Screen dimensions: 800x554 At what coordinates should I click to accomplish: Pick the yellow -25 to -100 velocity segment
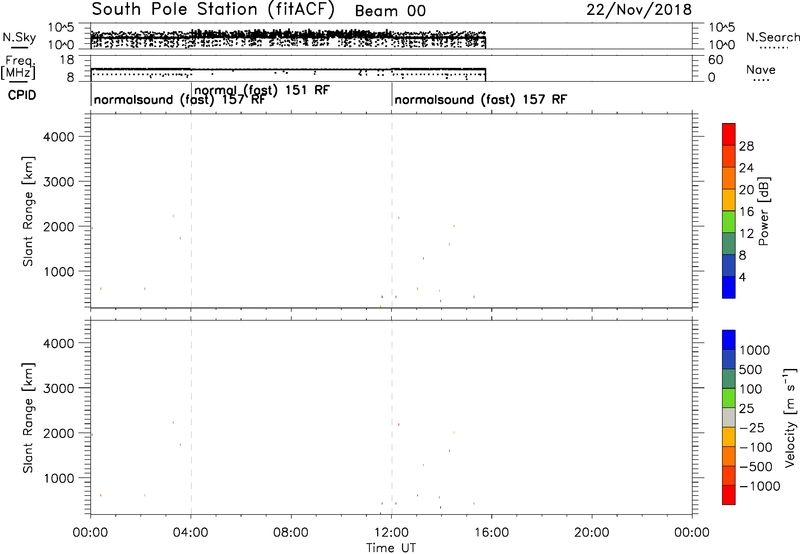coord(729,437)
